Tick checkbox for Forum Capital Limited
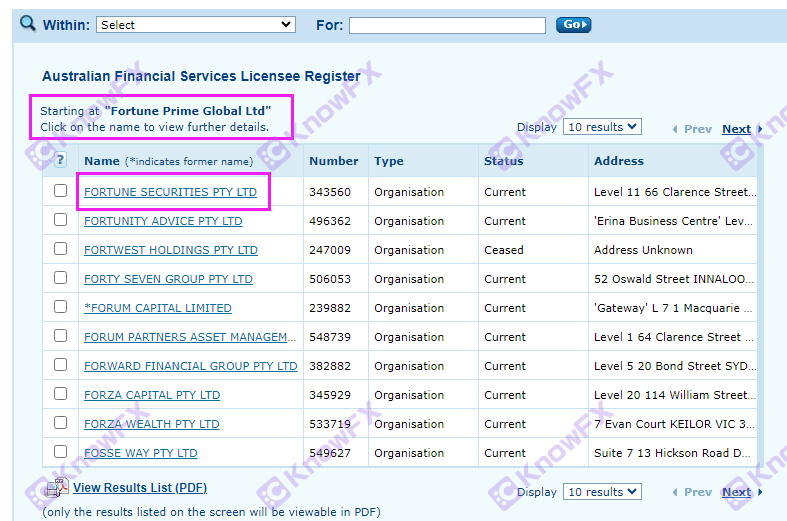 pyautogui.click(x=60, y=307)
